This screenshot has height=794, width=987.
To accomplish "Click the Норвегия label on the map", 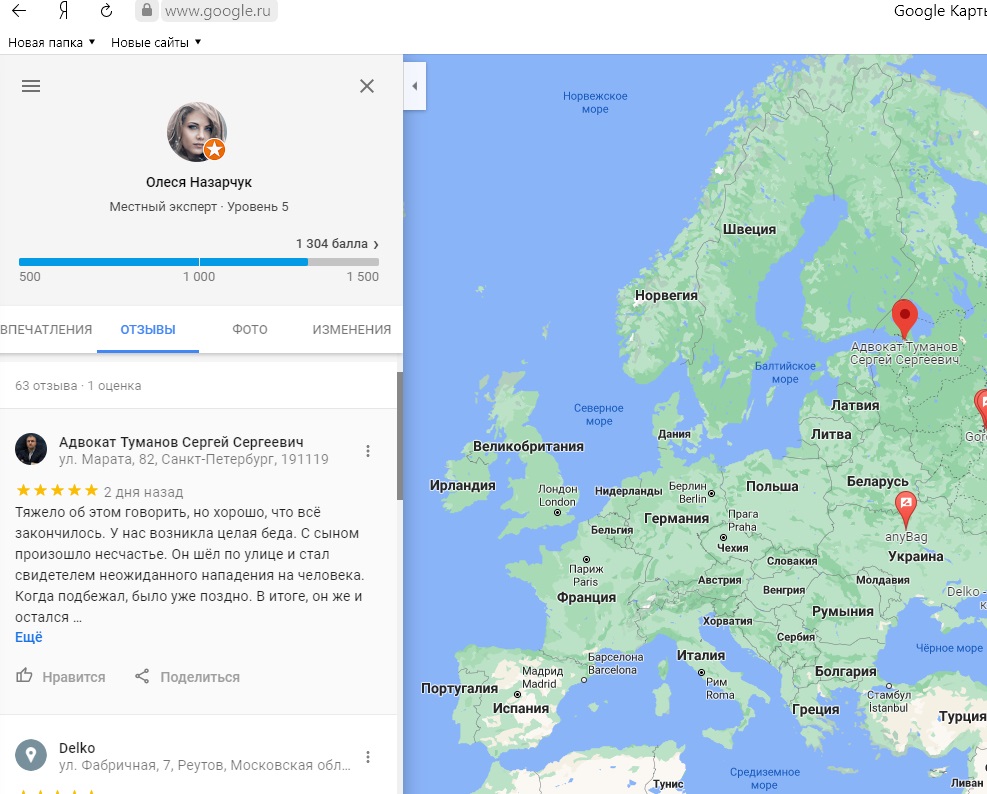I will click(666, 295).
